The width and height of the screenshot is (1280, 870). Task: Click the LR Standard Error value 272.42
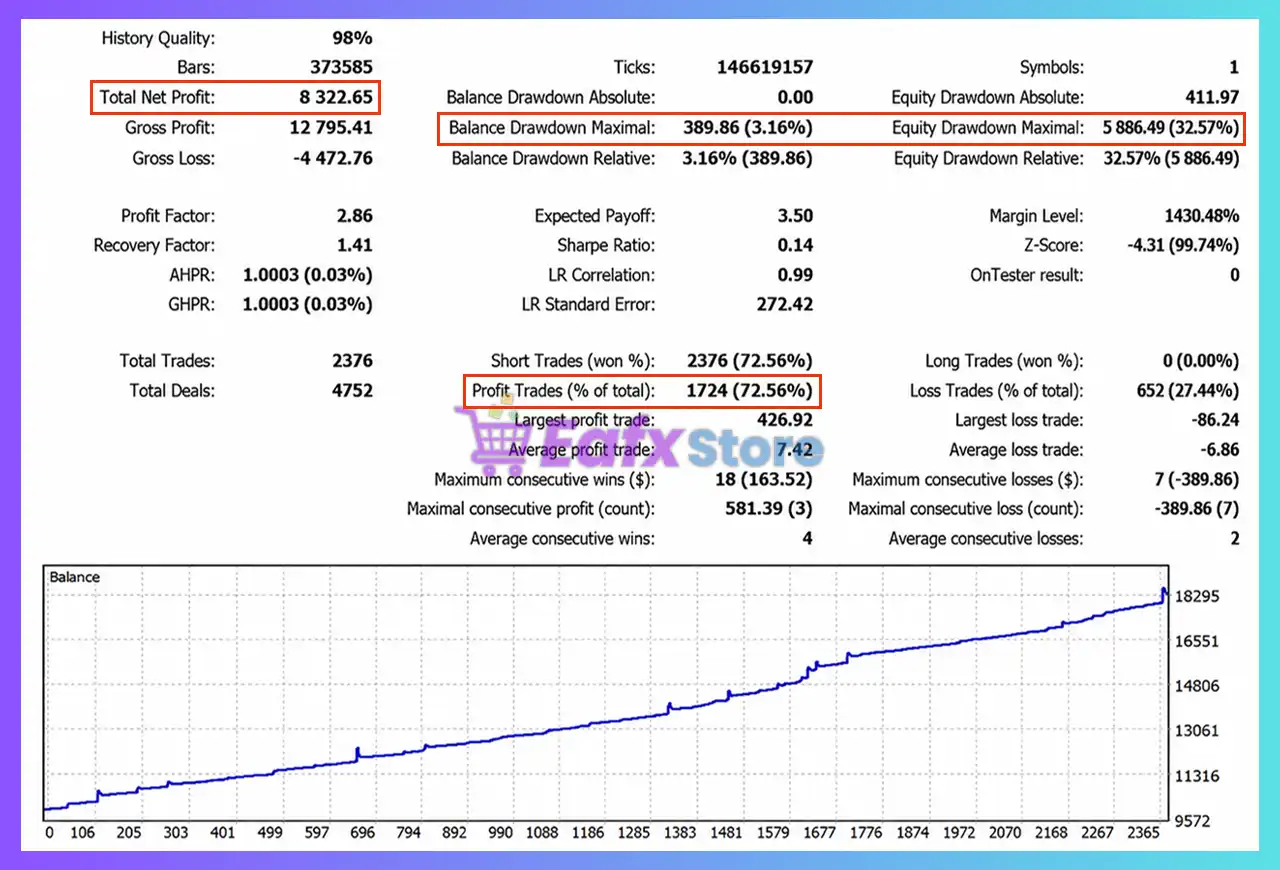click(x=785, y=305)
